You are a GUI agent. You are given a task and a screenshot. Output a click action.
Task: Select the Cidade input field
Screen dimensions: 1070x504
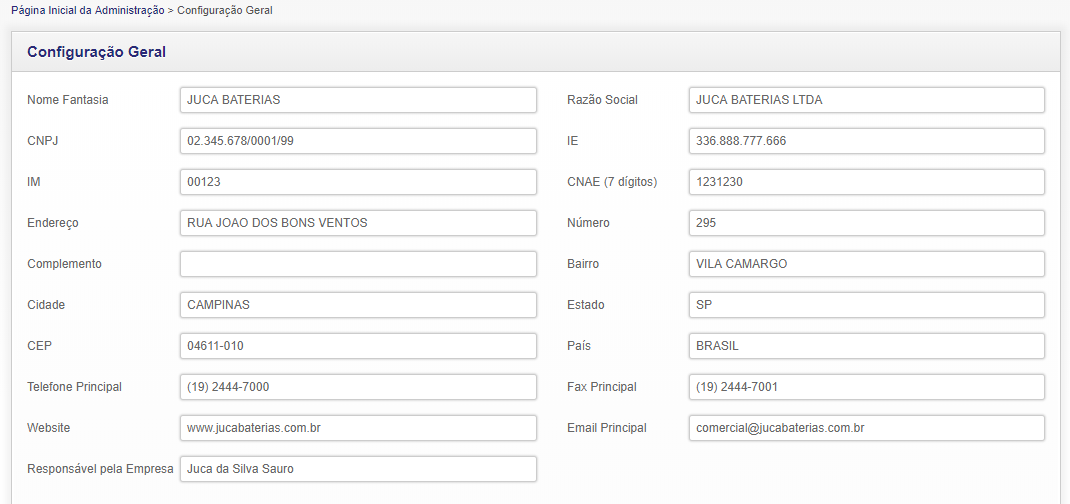[x=358, y=305]
